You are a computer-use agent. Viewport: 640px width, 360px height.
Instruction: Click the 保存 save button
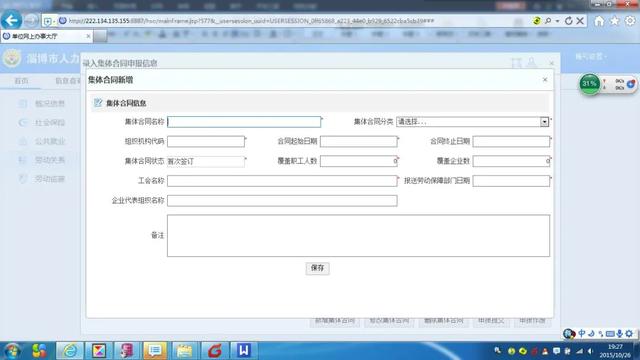(317, 268)
